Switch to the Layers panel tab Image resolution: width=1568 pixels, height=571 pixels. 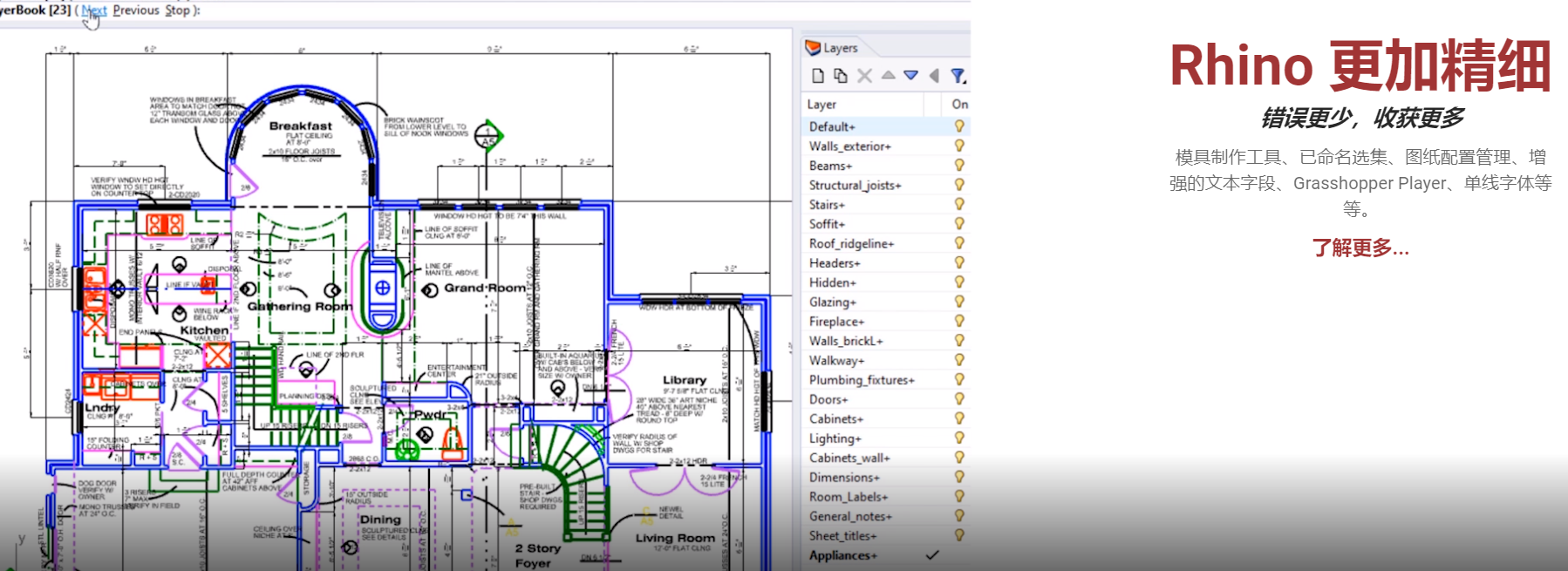pyautogui.click(x=840, y=48)
